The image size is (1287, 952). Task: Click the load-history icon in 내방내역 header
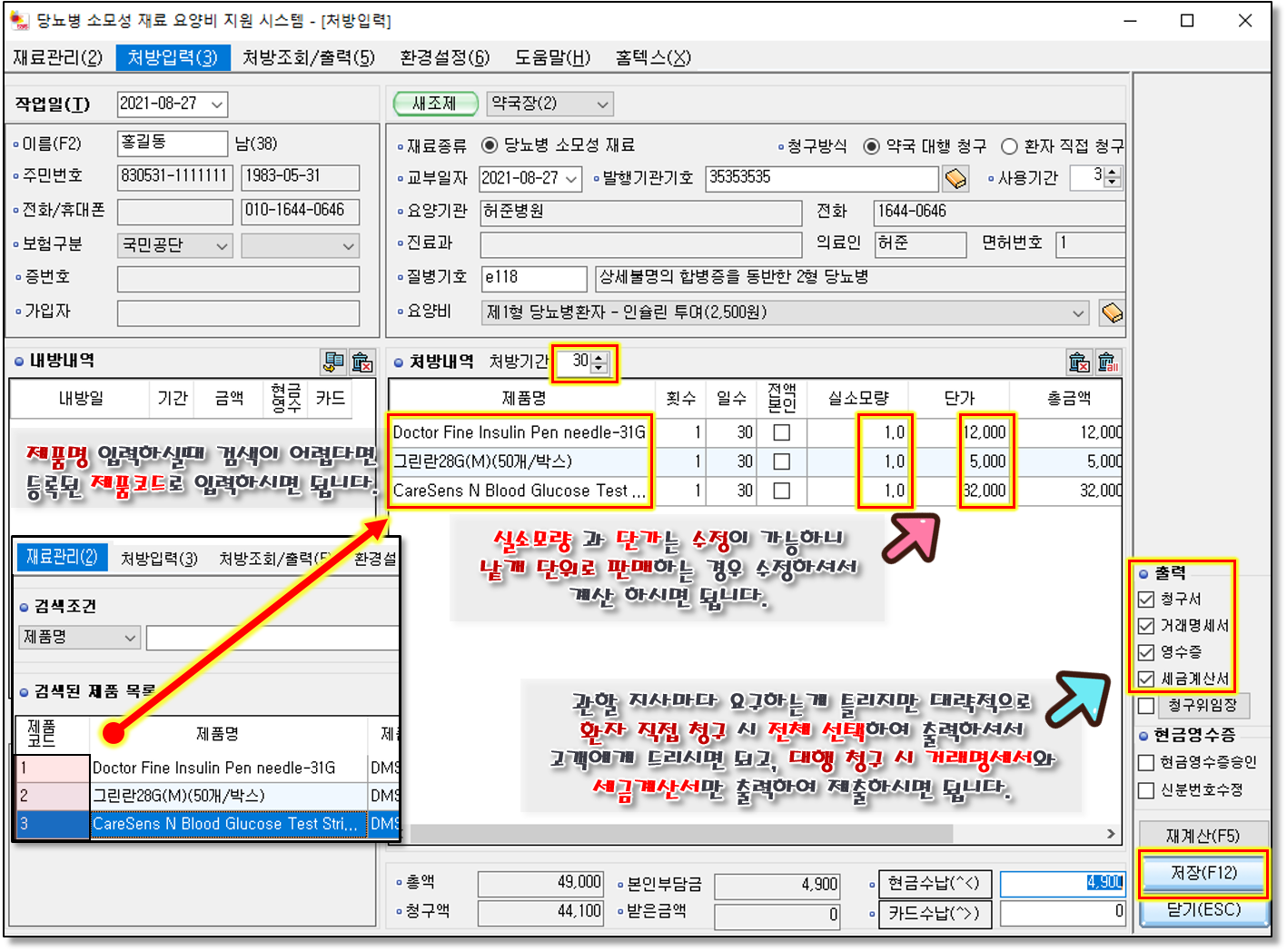click(333, 362)
